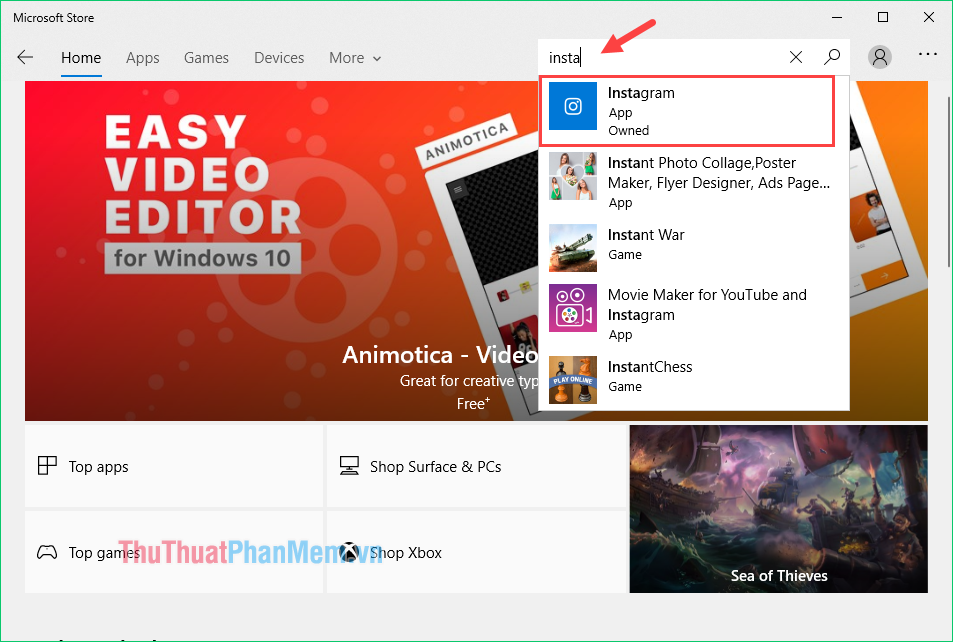Open the user account profile icon
This screenshot has height=642, width=953.
click(880, 58)
